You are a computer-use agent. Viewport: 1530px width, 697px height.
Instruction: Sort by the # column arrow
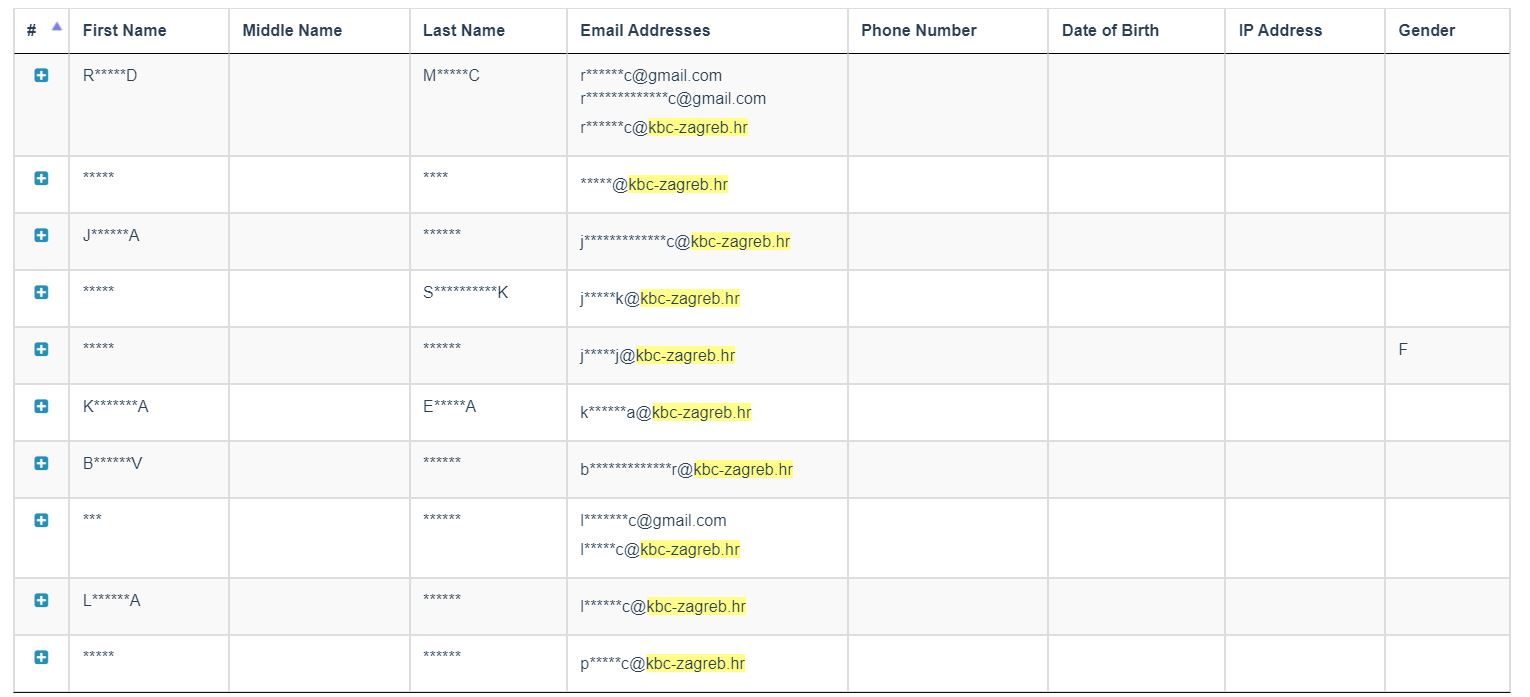click(x=57, y=27)
